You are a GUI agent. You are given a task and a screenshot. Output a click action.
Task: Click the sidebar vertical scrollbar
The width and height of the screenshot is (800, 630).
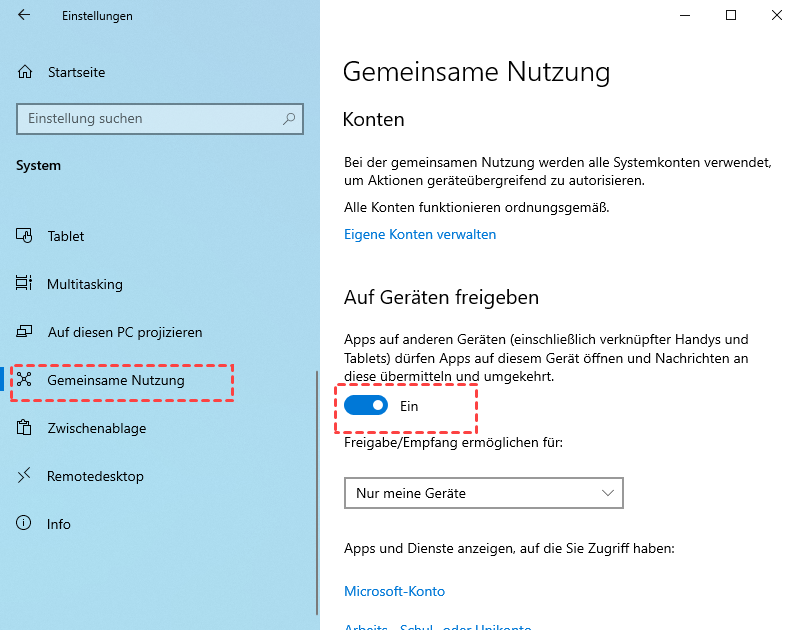click(x=317, y=490)
